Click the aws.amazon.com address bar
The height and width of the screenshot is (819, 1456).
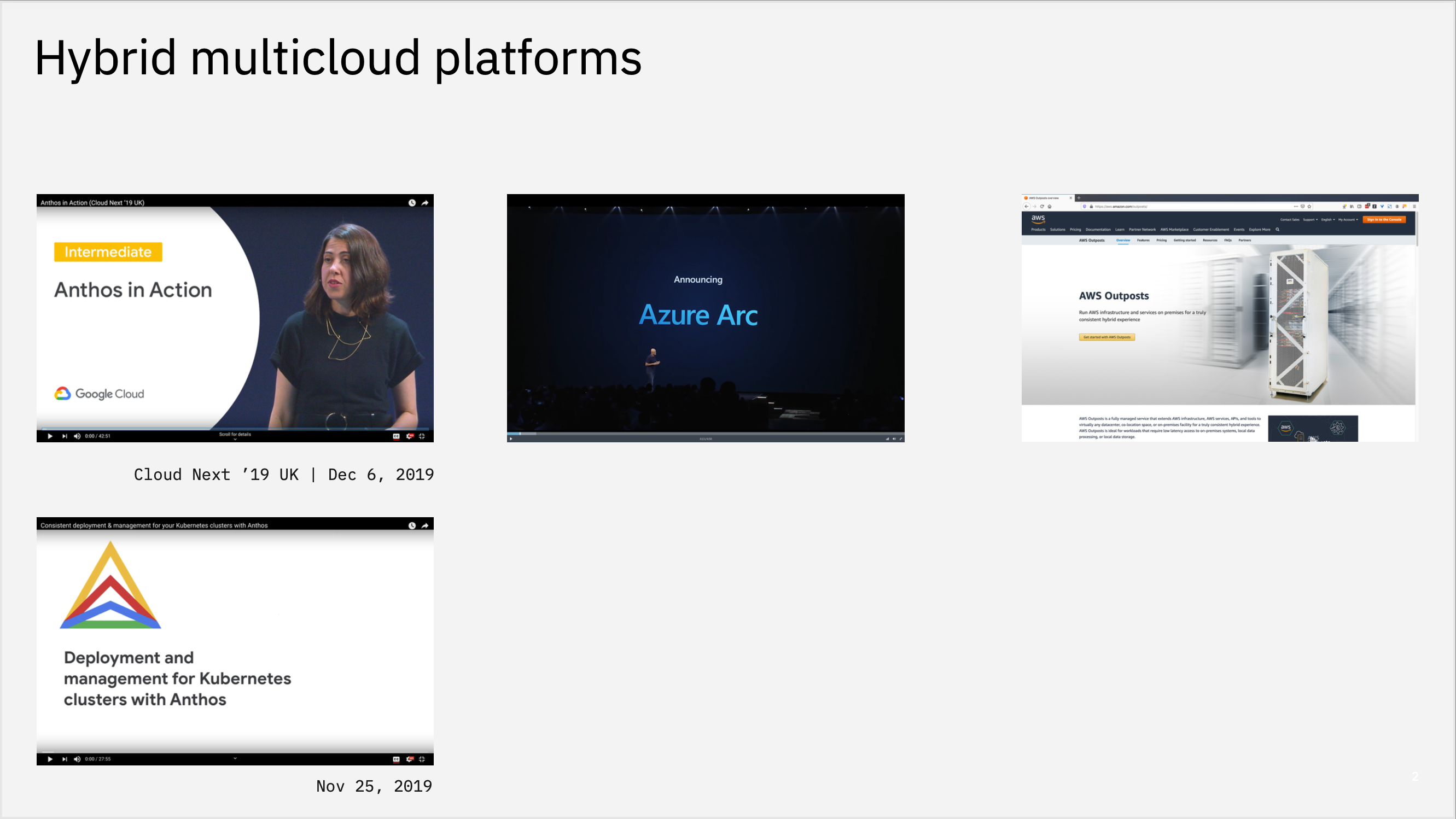coord(1197,207)
